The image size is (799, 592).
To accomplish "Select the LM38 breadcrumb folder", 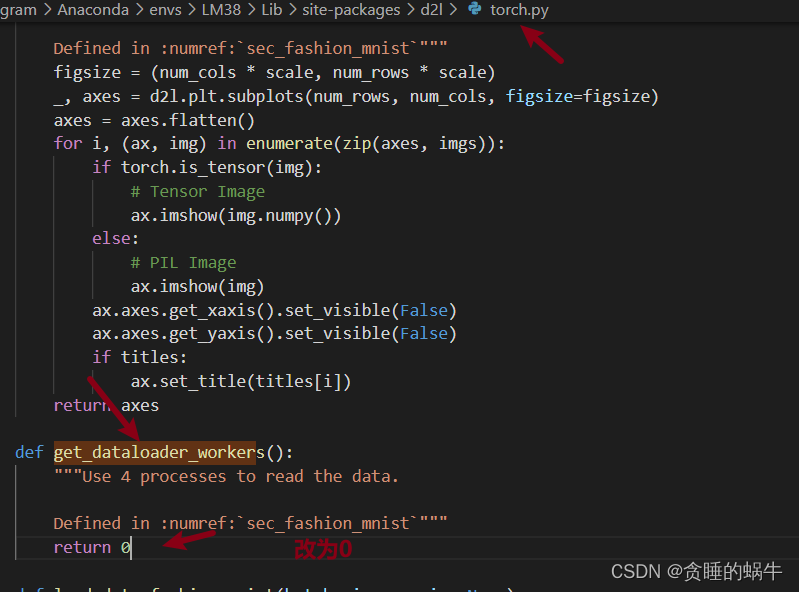I will 221,10.
